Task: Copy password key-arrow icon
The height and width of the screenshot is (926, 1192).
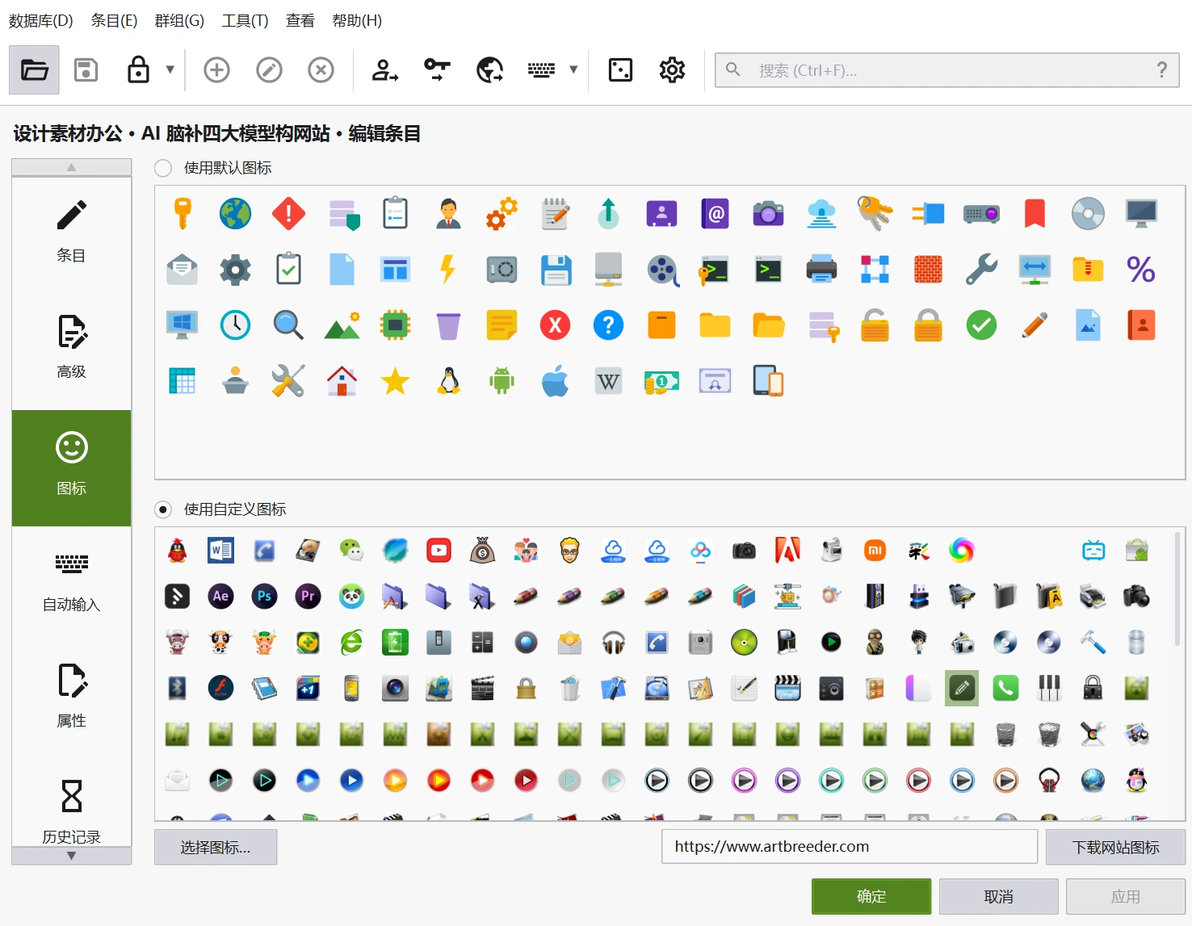Action: [x=437, y=70]
